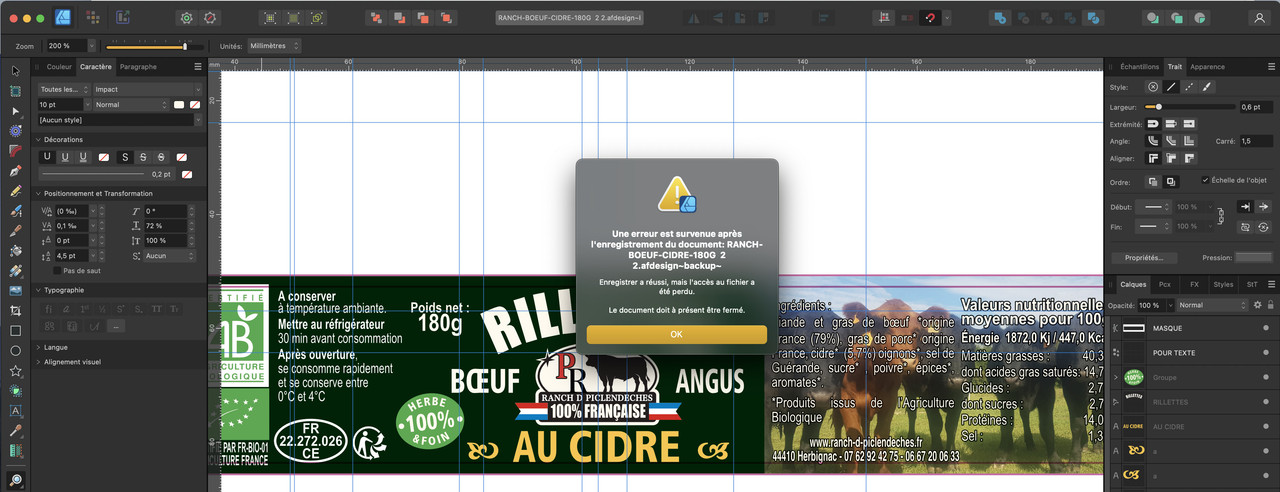The height and width of the screenshot is (492, 1280).
Task: Select round cap stroke extremity
Action: click(1153, 124)
